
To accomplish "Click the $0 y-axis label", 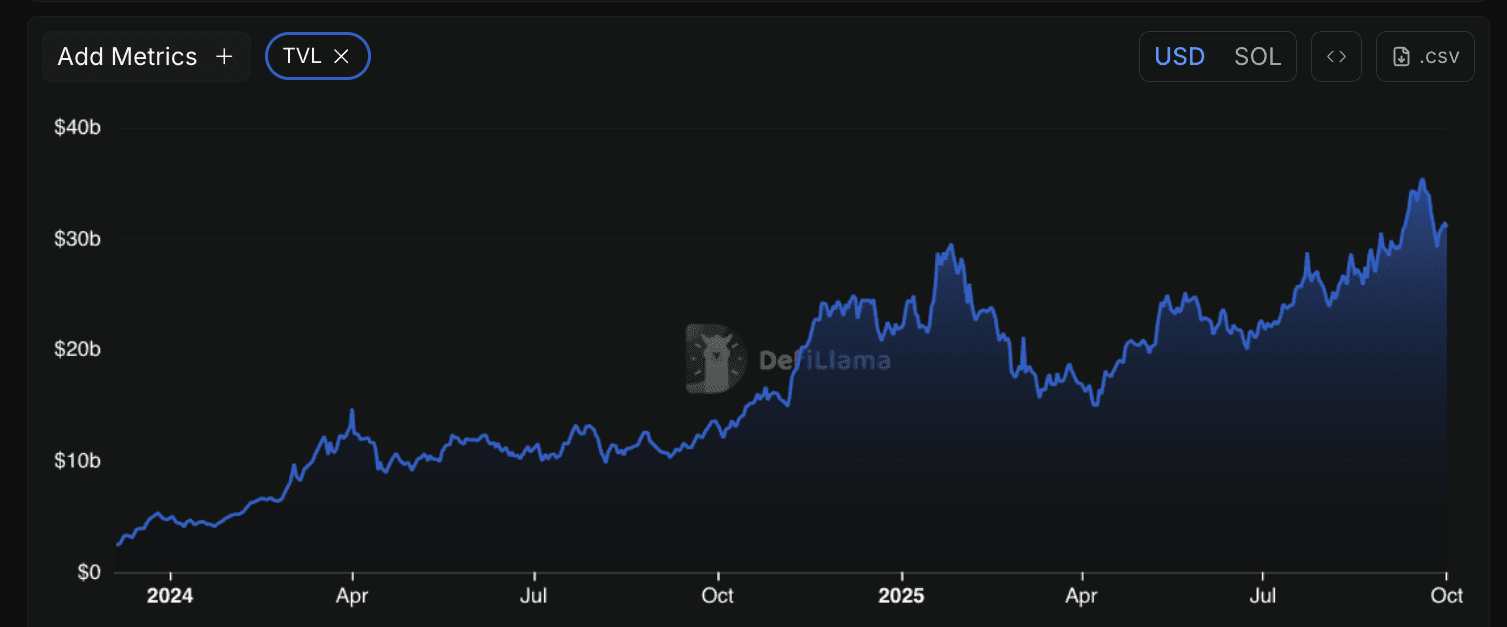I will [88, 572].
